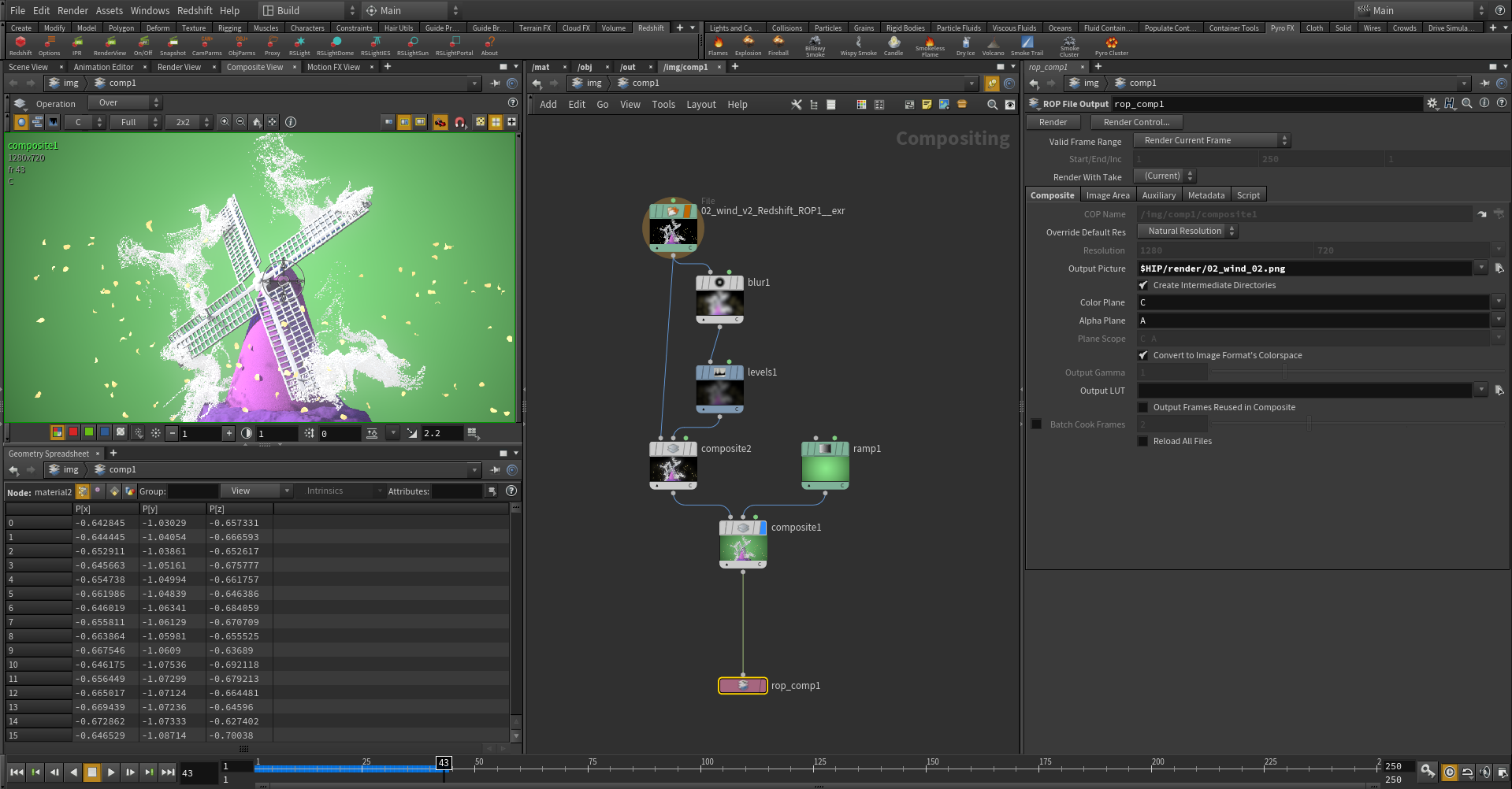Expand the Color Plane dropdown arrow
The height and width of the screenshot is (789, 1512).
click(1499, 302)
